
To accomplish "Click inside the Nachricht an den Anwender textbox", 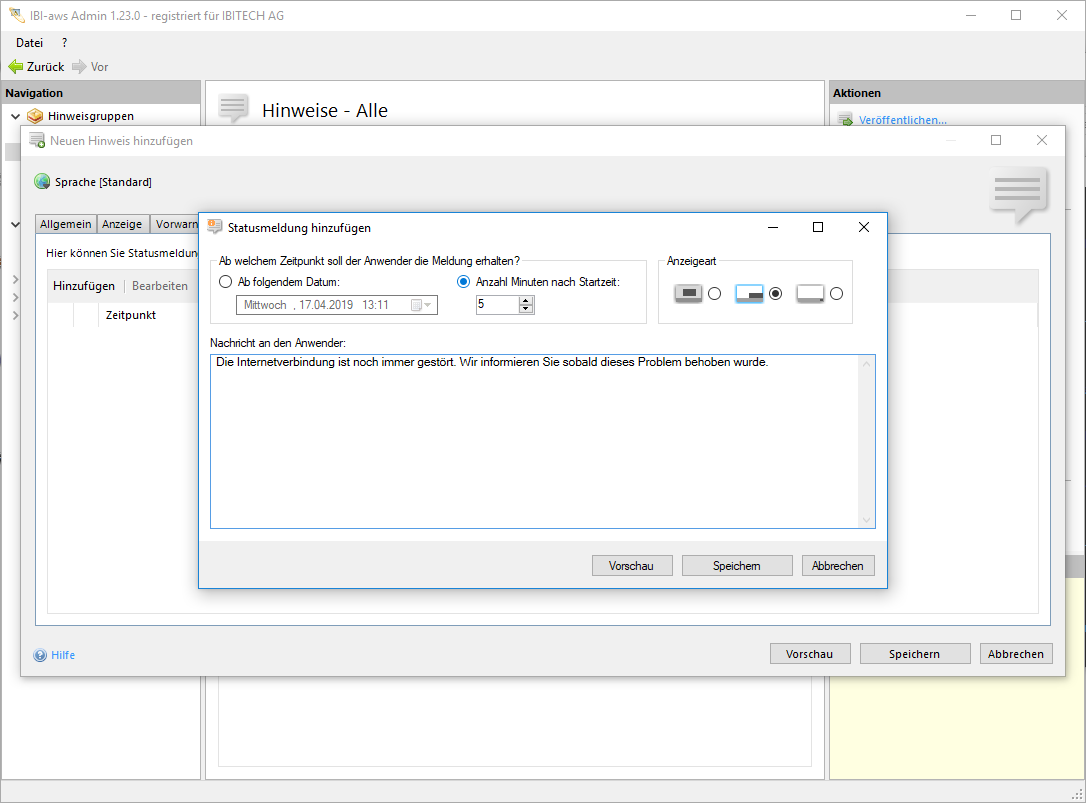I will pyautogui.click(x=535, y=440).
